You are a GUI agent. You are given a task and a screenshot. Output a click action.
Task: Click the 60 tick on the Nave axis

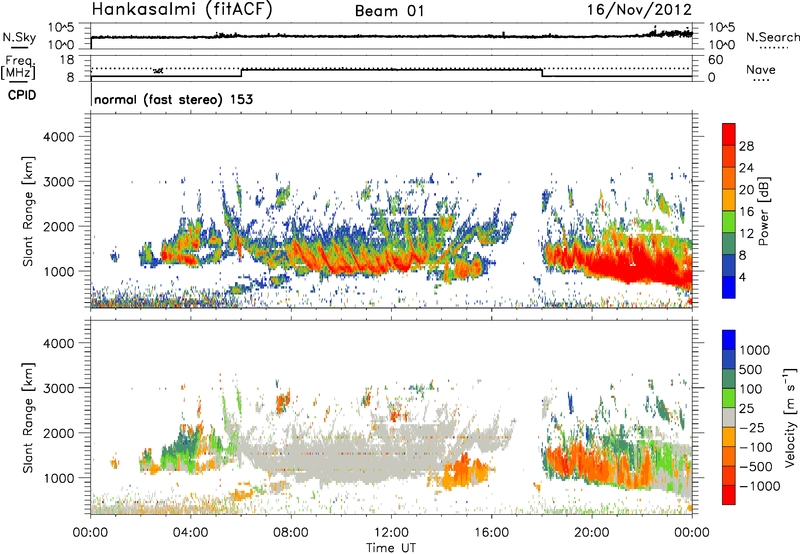(715, 60)
